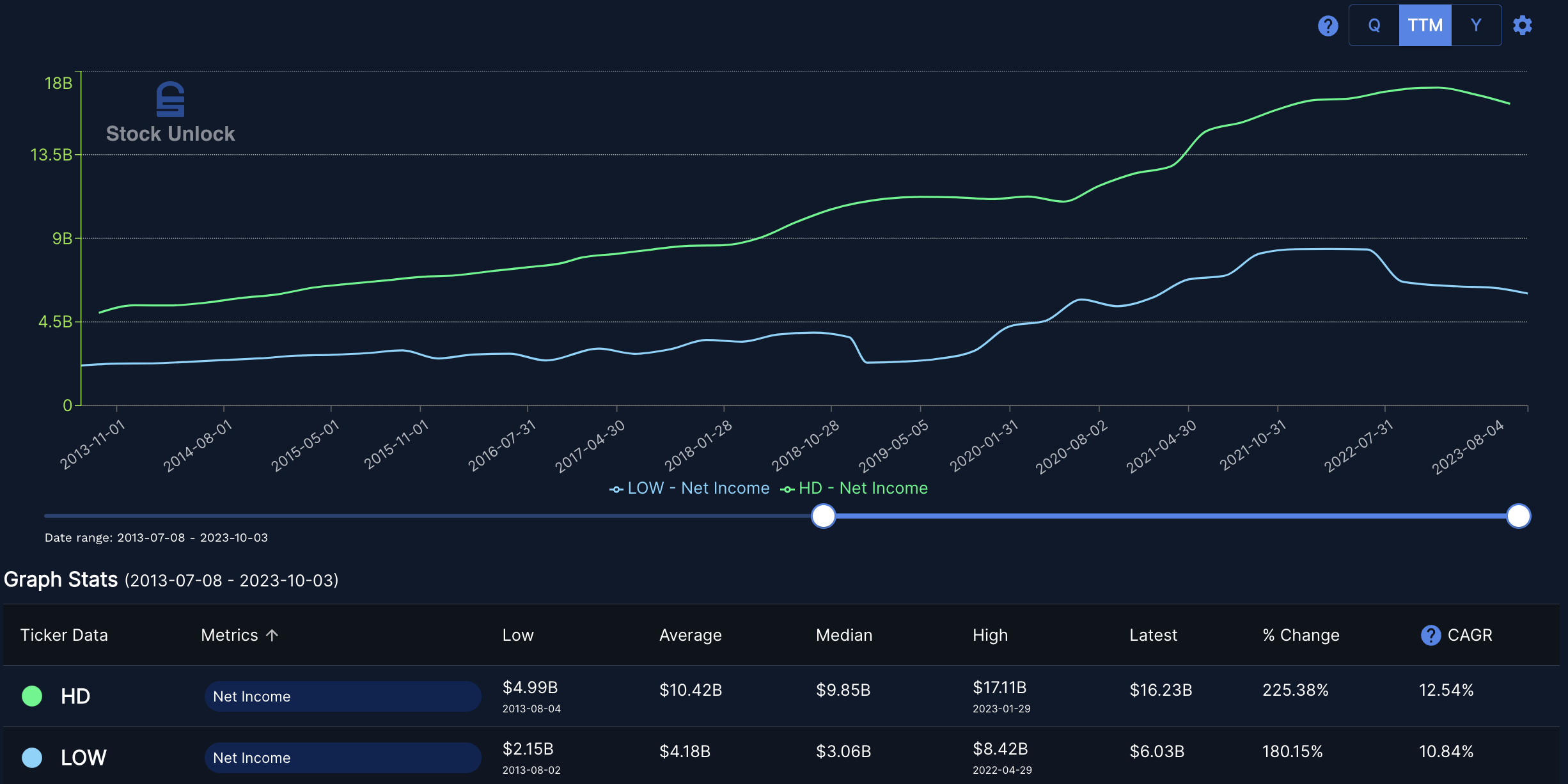1568x784 pixels.
Task: Click the Low column header
Action: (x=518, y=635)
